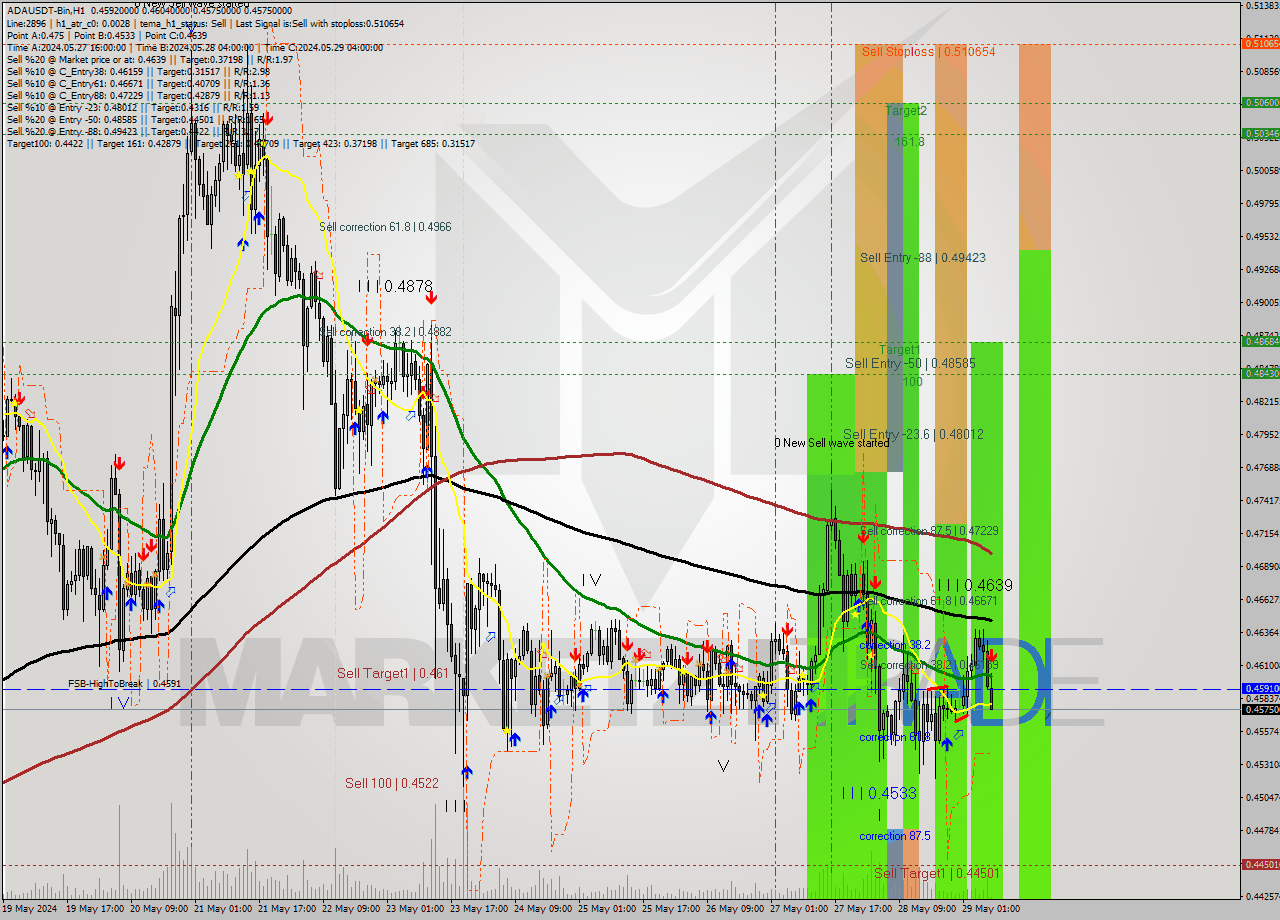The height and width of the screenshot is (920, 1280).
Task: Click the green 0.50600 price axis tag
Action: 1260,102
